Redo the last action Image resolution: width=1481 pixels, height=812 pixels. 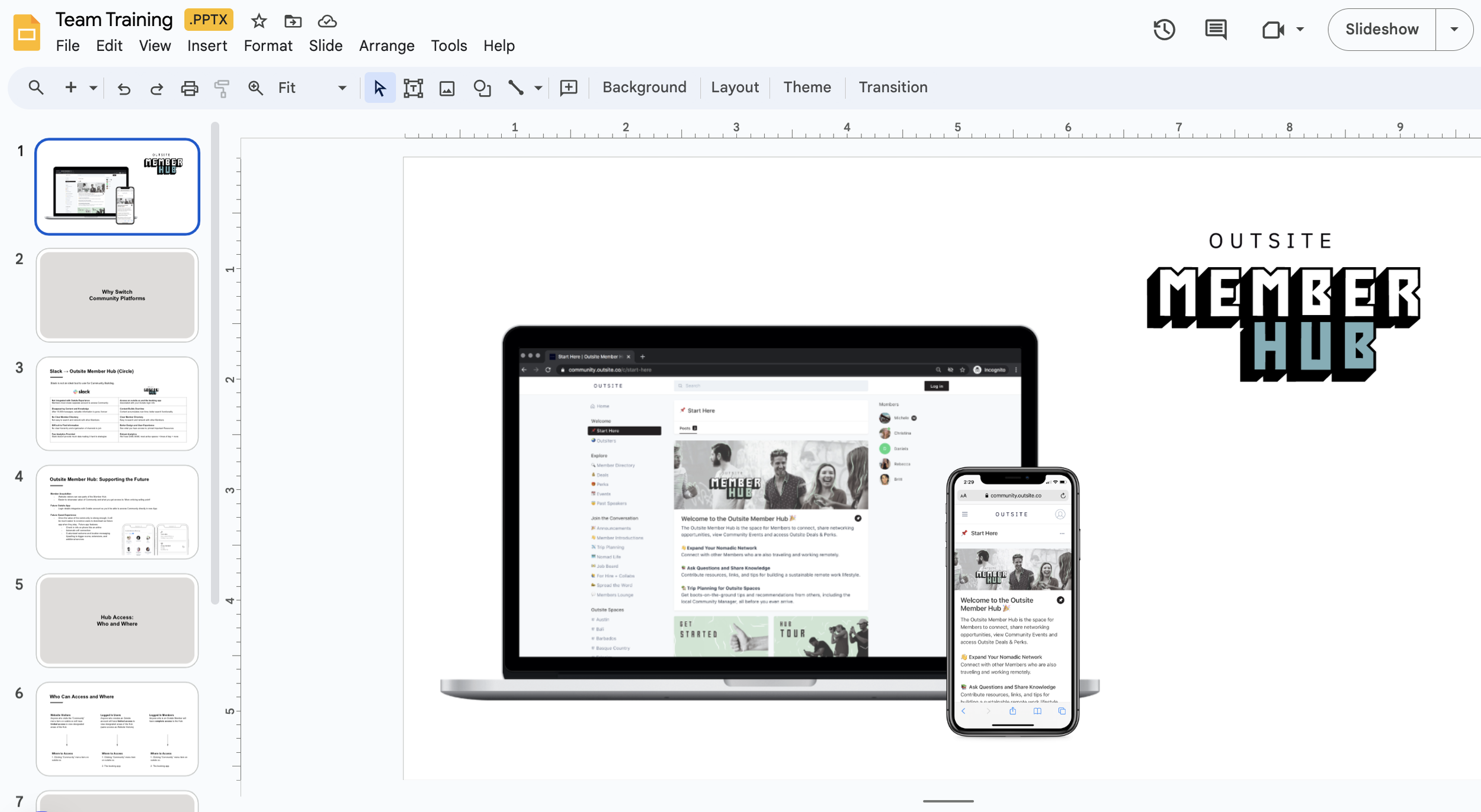(156, 88)
